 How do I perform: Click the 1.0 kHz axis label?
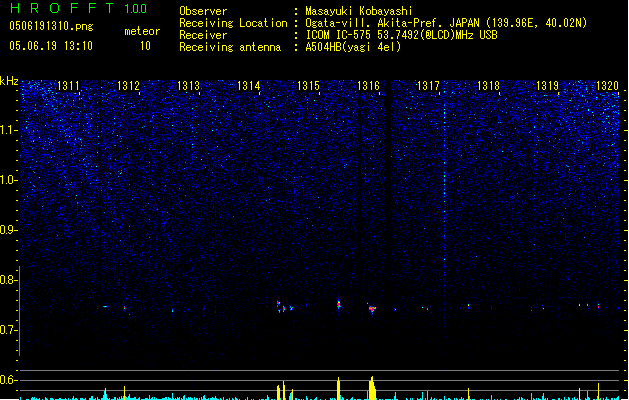9,180
